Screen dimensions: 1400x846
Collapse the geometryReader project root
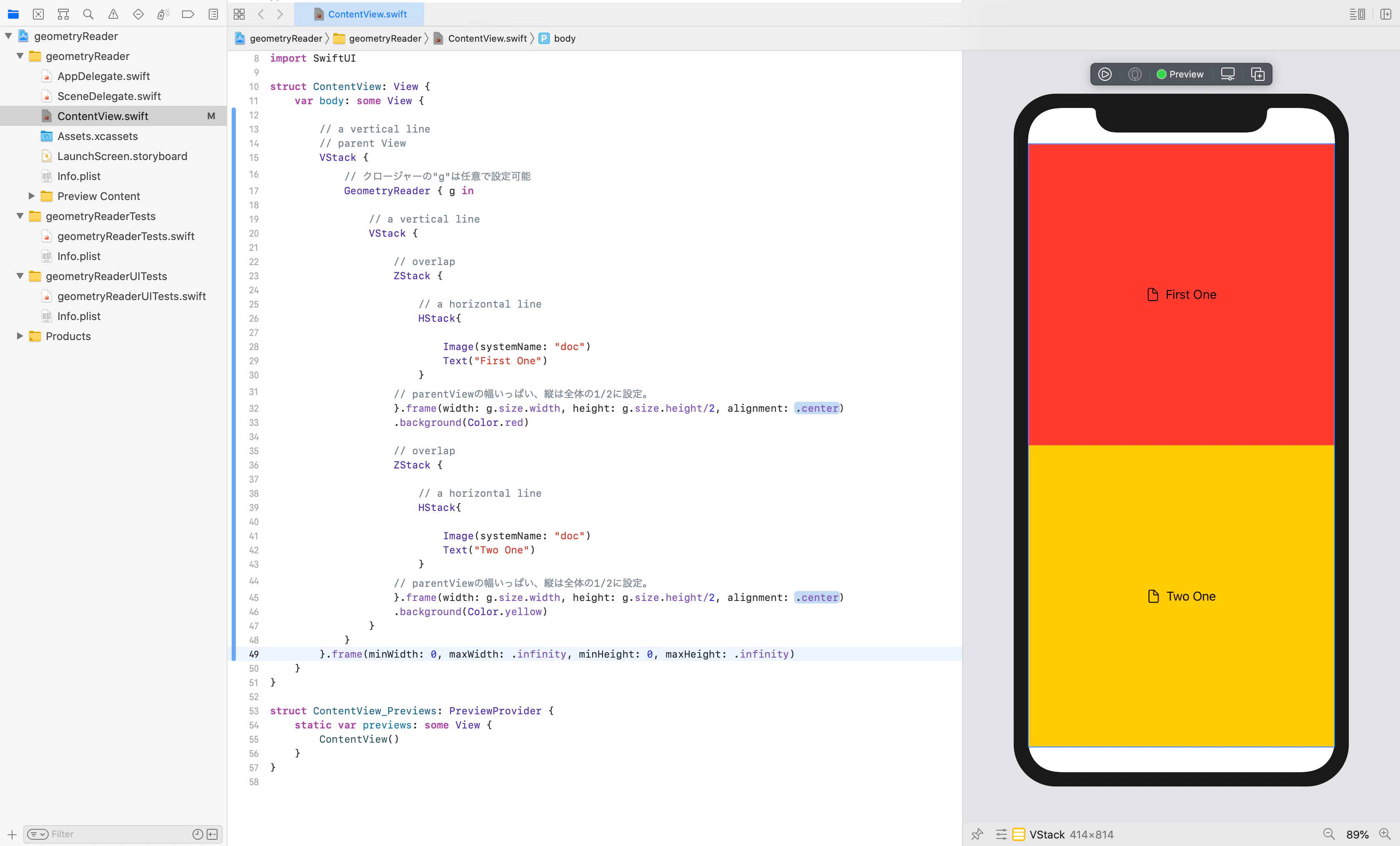8,36
